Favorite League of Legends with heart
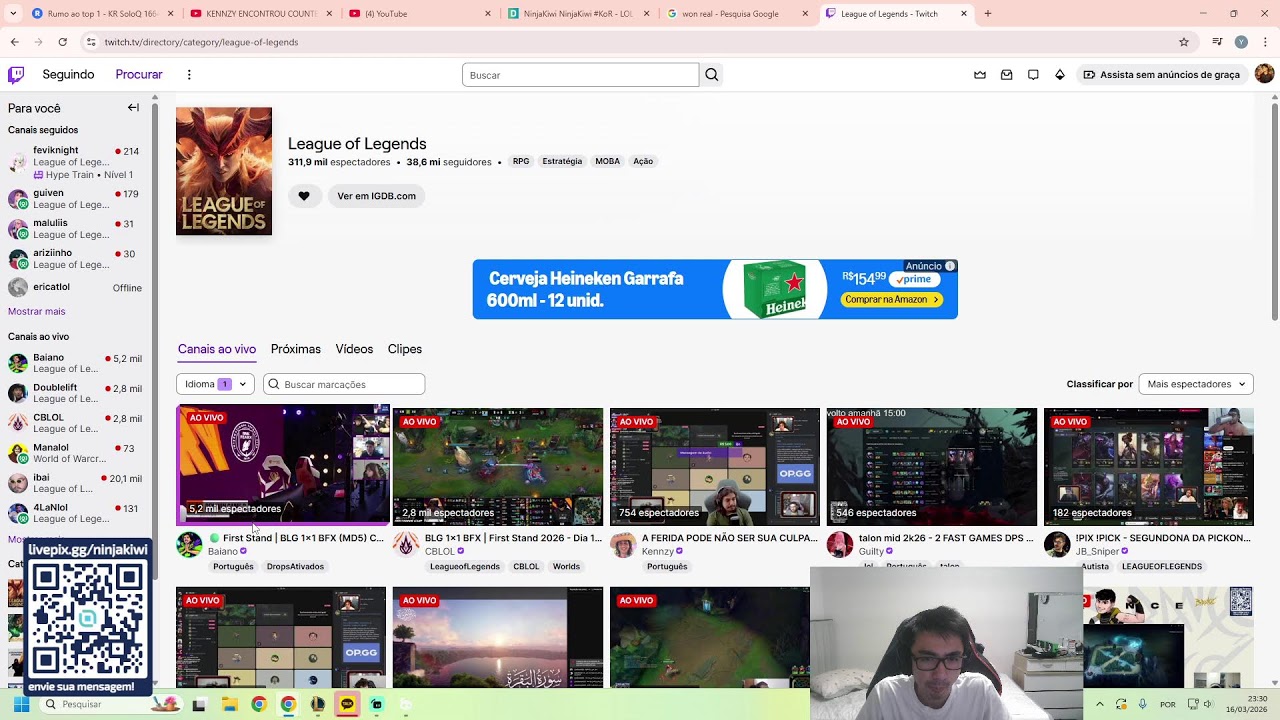This screenshot has width=1280, height=720. click(304, 196)
